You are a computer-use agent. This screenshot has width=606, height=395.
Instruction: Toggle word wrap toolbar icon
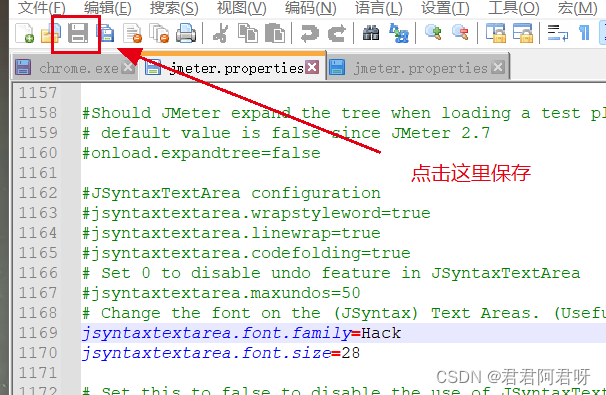(557, 33)
